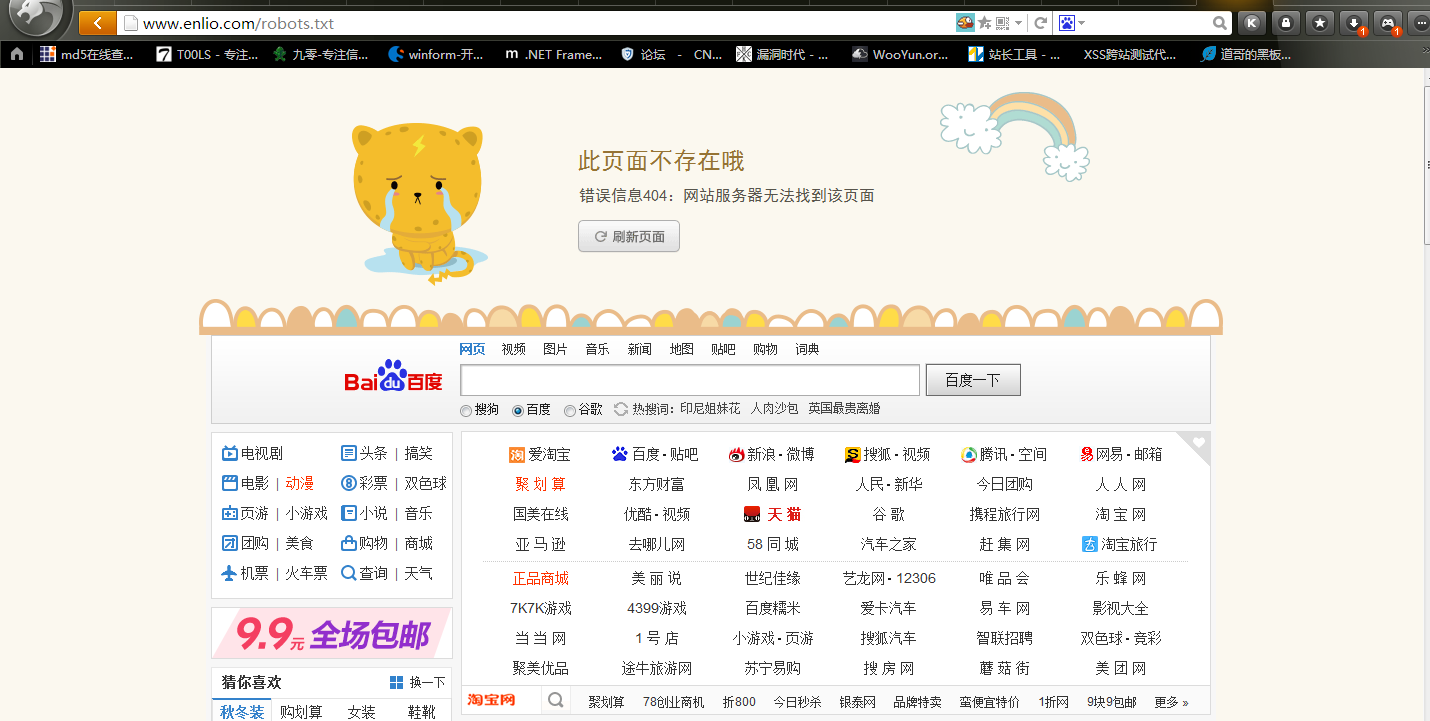Open the 网易·邮箱 link
1430x721 pixels.
[x=1121, y=454]
